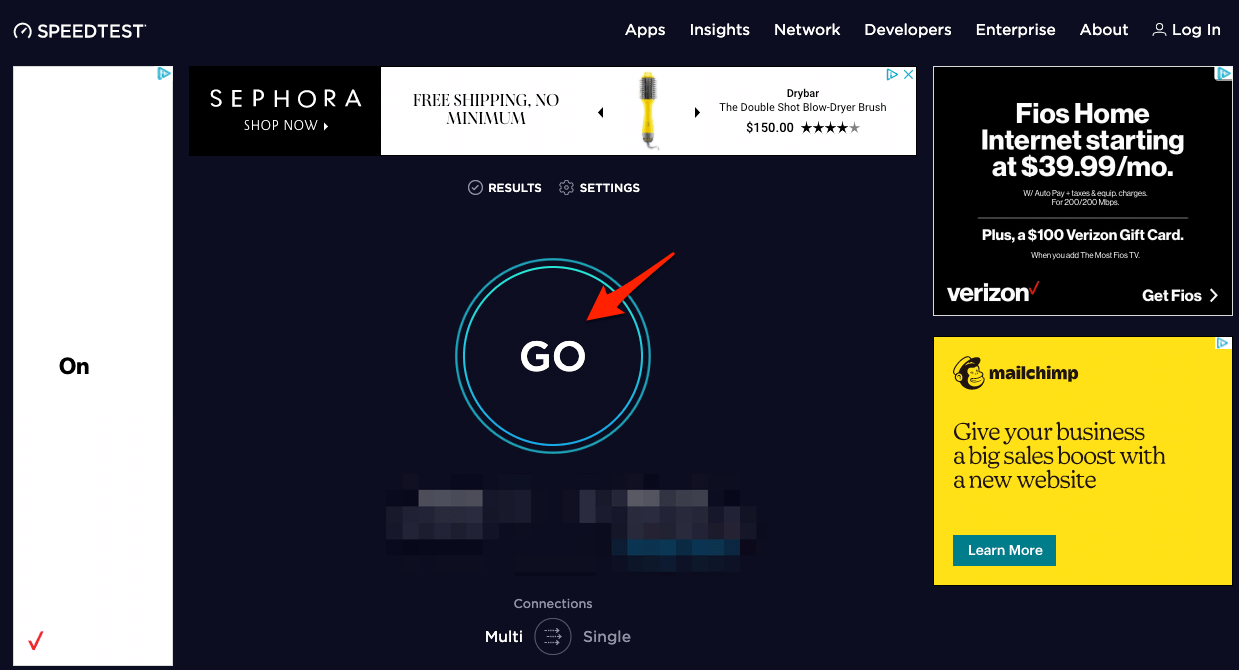
Task: Select Multi connection mode
Action: [503, 636]
